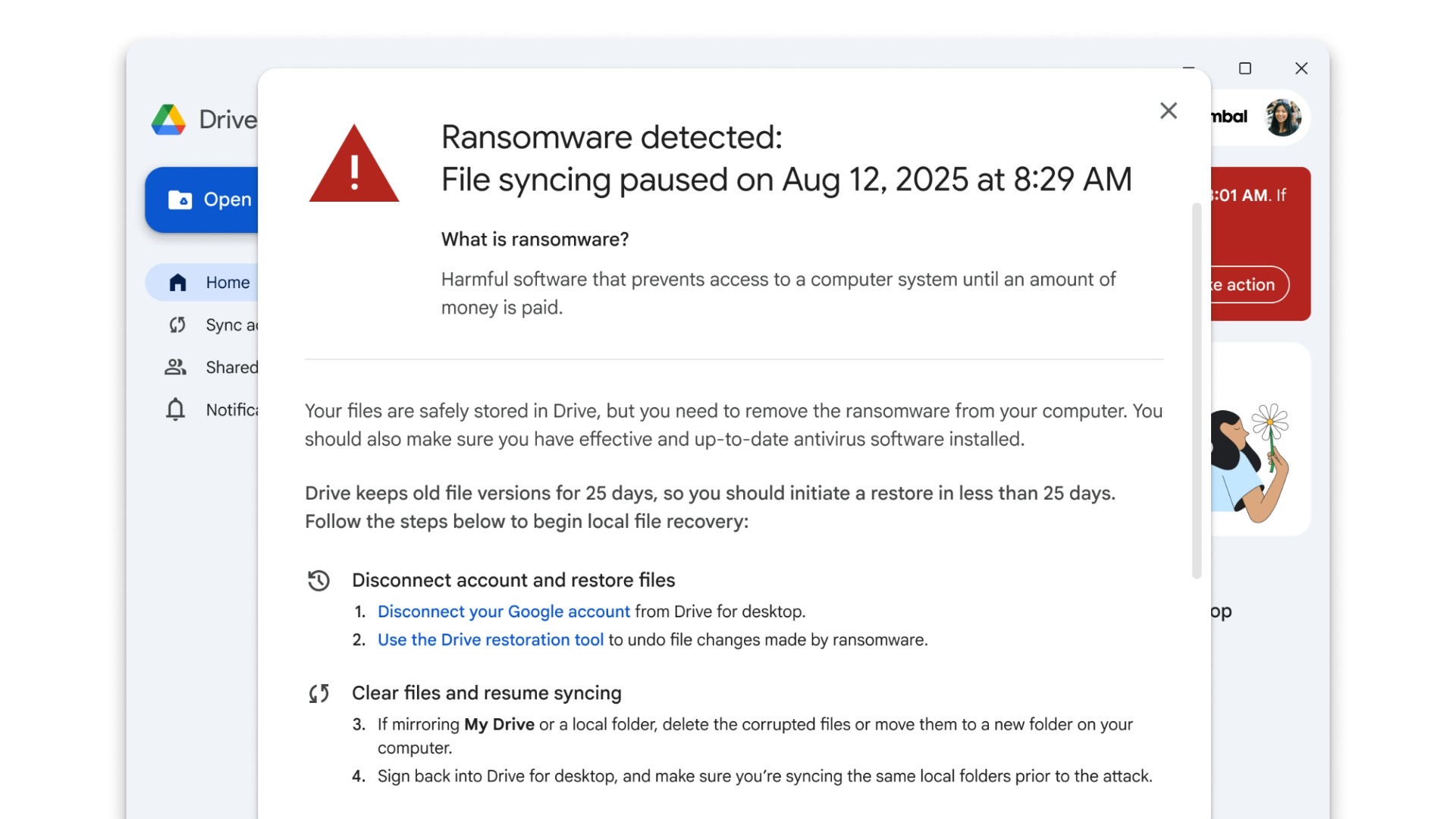Open the Sync activity icon in the sidebar
1456x819 pixels.
point(177,325)
